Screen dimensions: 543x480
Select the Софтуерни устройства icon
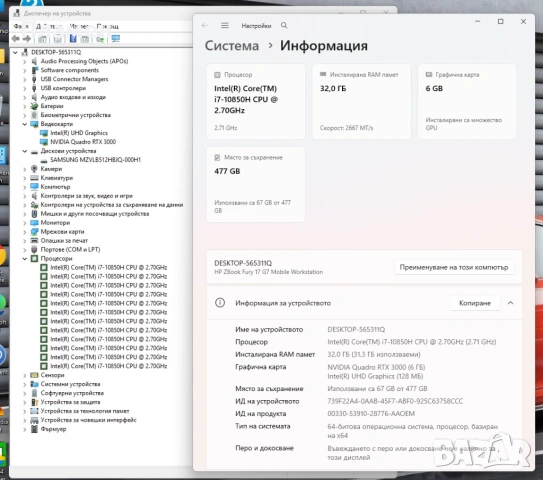click(34, 393)
